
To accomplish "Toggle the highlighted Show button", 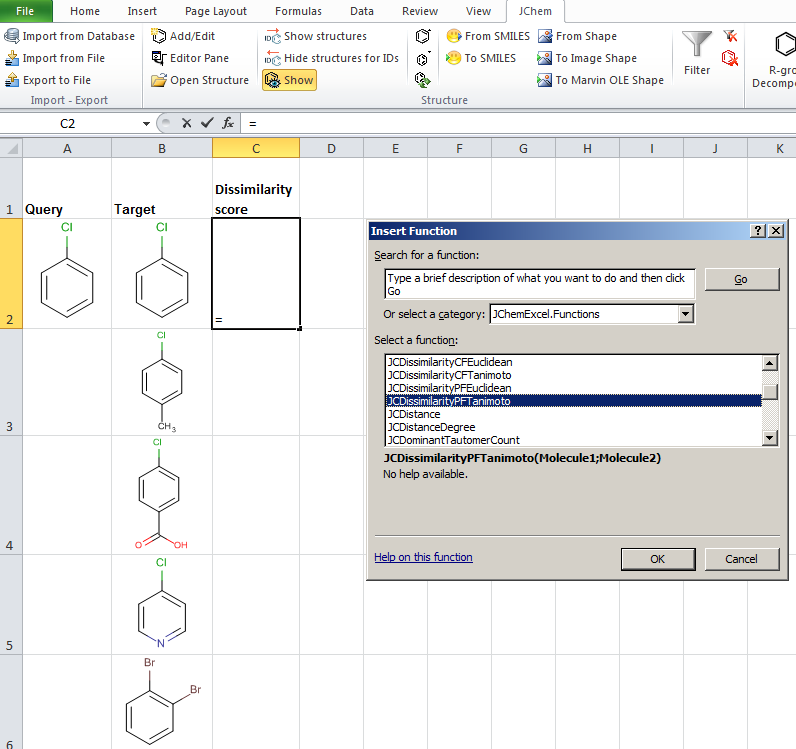I will tap(289, 80).
